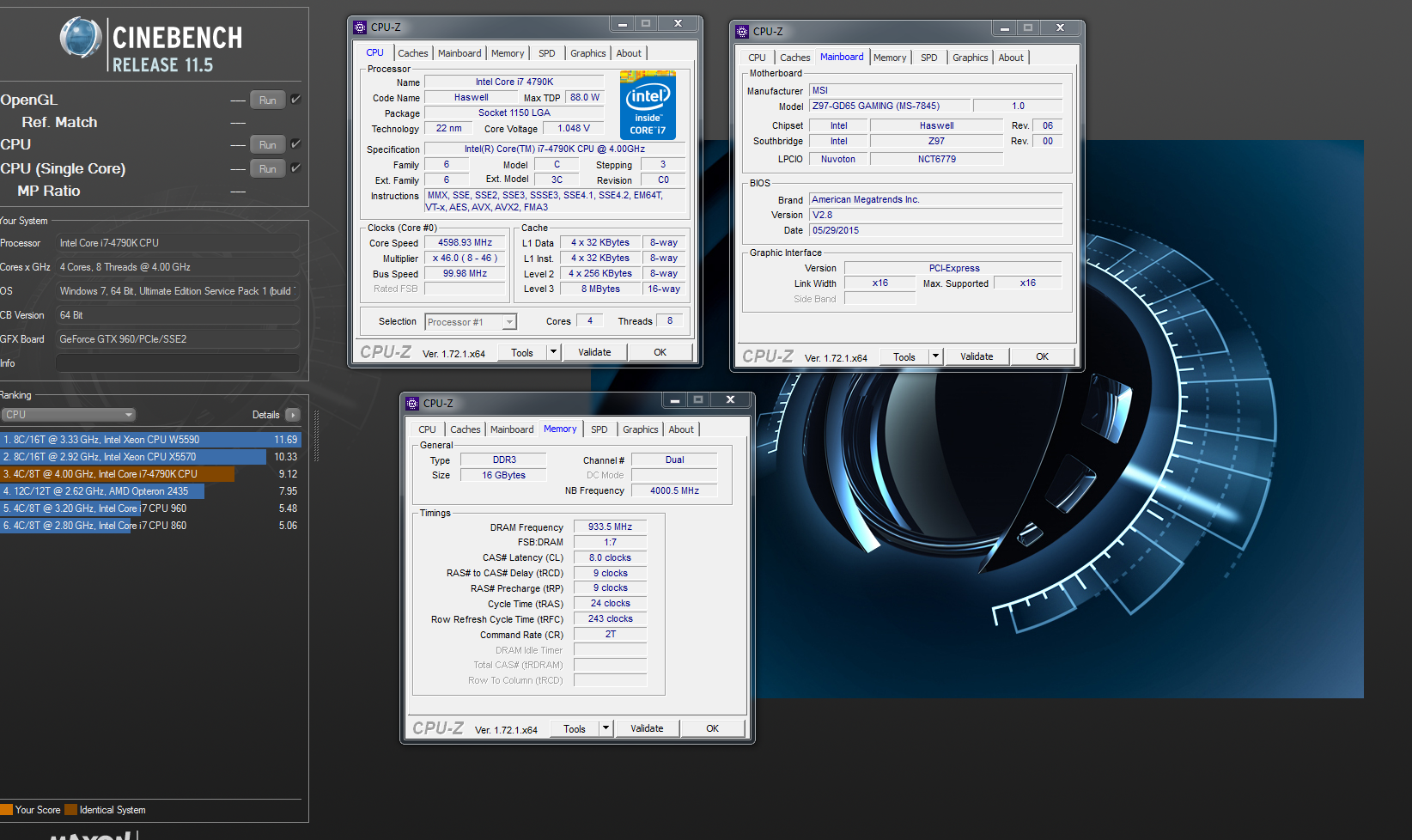This screenshot has height=840, width=1412.
Task: Click the Cinebench globe logo
Action: (x=81, y=38)
